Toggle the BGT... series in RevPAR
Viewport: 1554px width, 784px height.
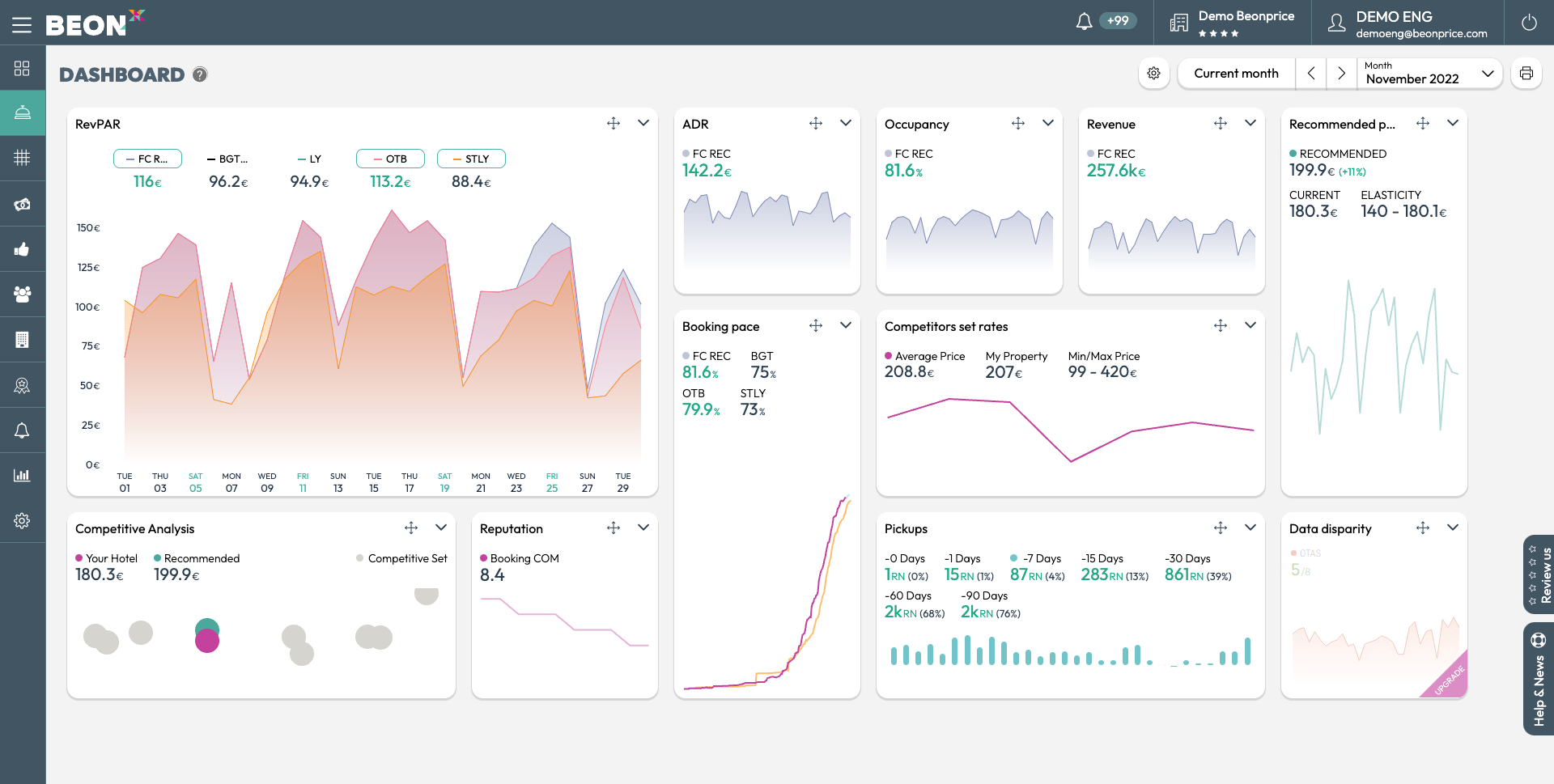[228, 159]
